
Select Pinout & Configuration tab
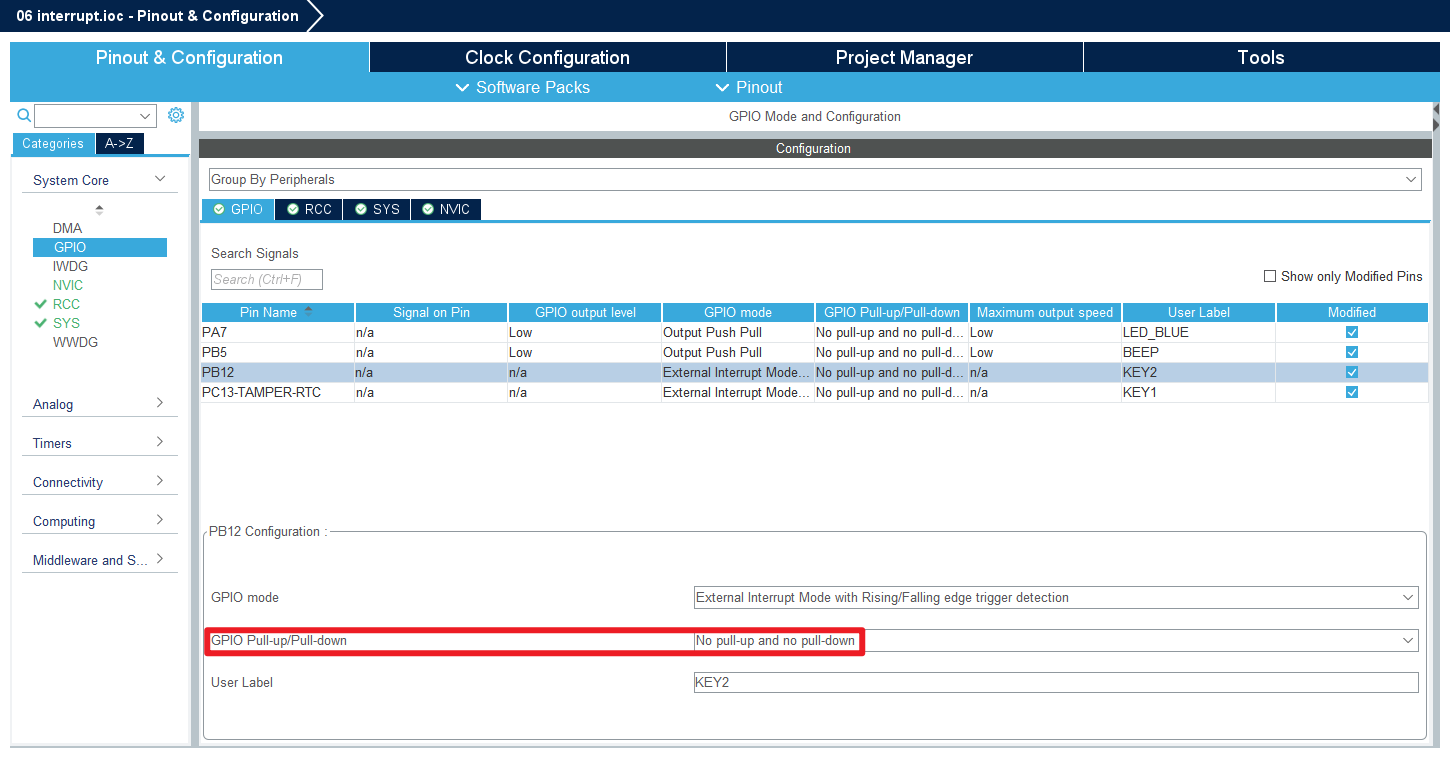tap(189, 57)
